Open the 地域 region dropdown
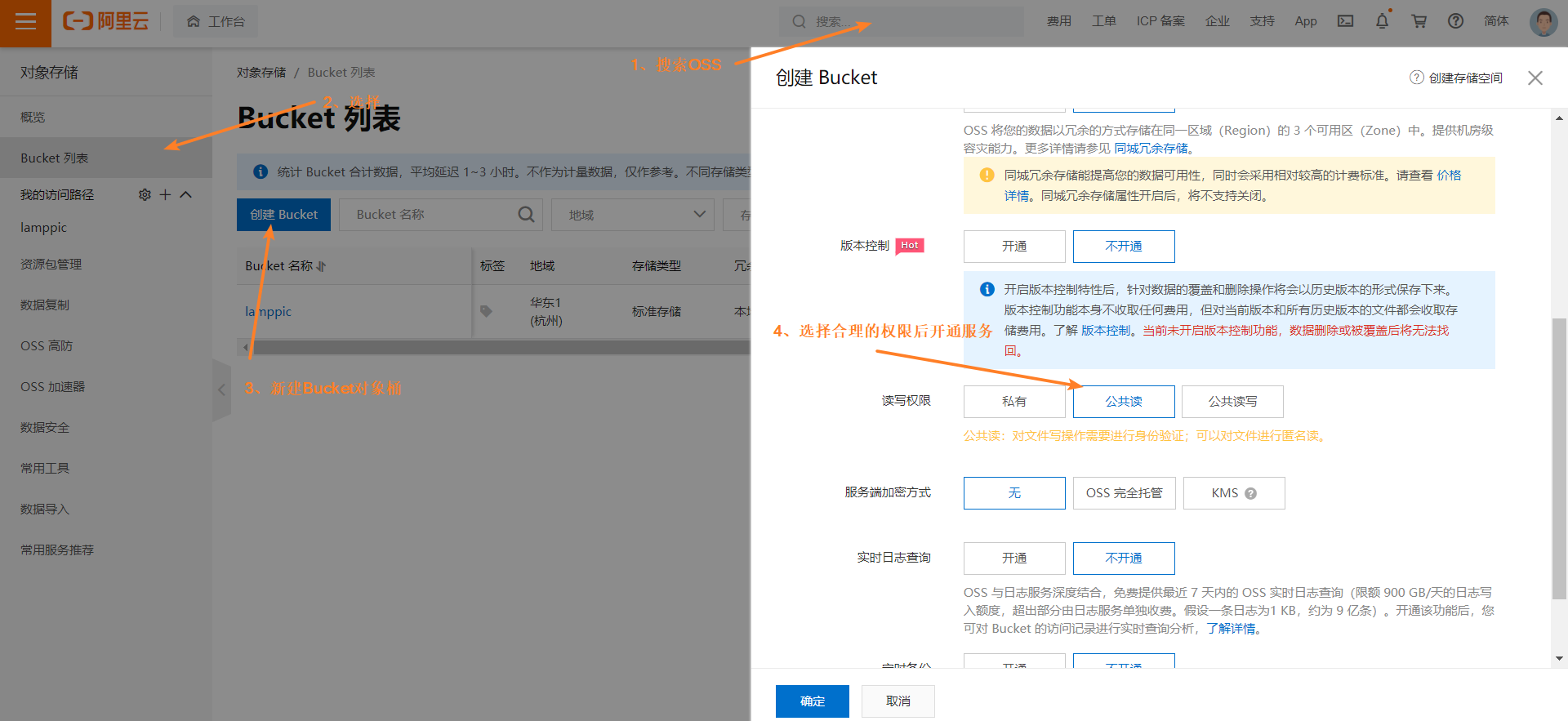The width and height of the screenshot is (1568, 721). point(633,215)
